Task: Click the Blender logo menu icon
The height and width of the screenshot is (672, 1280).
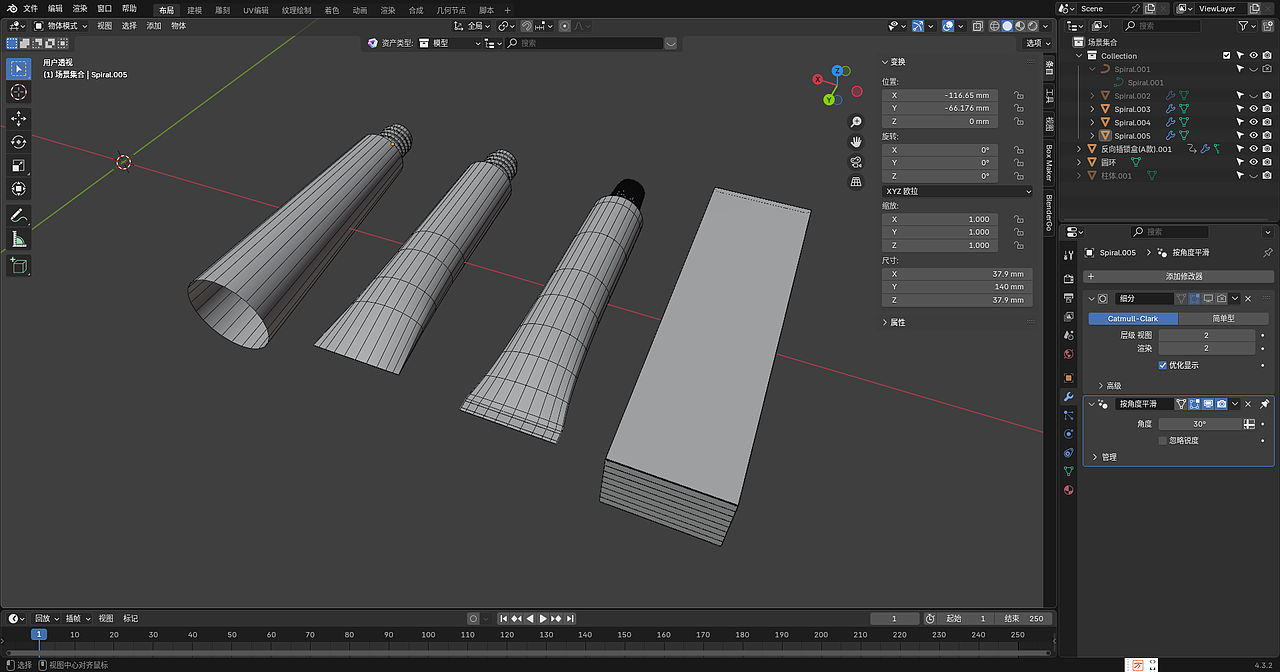Action: coord(11,8)
